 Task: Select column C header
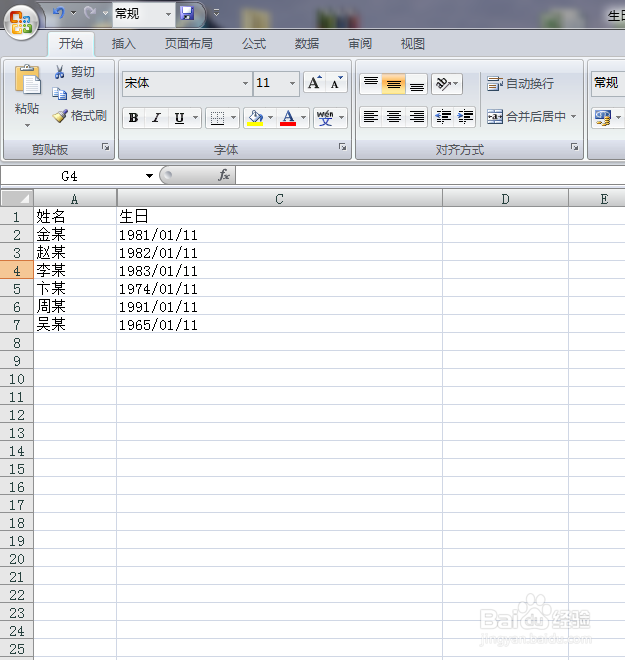279,199
